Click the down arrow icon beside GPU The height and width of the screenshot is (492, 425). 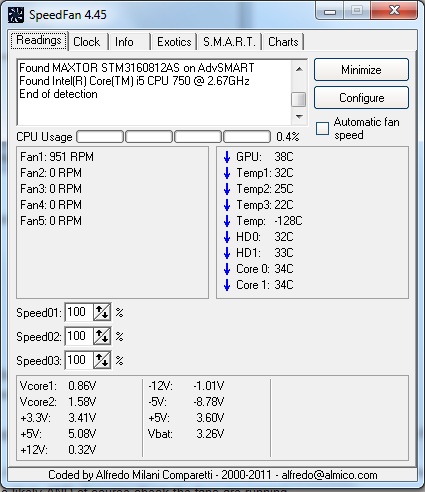coord(227,157)
